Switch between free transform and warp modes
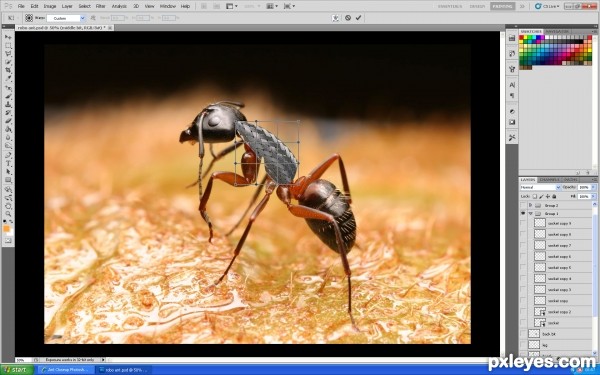 [x=336, y=18]
